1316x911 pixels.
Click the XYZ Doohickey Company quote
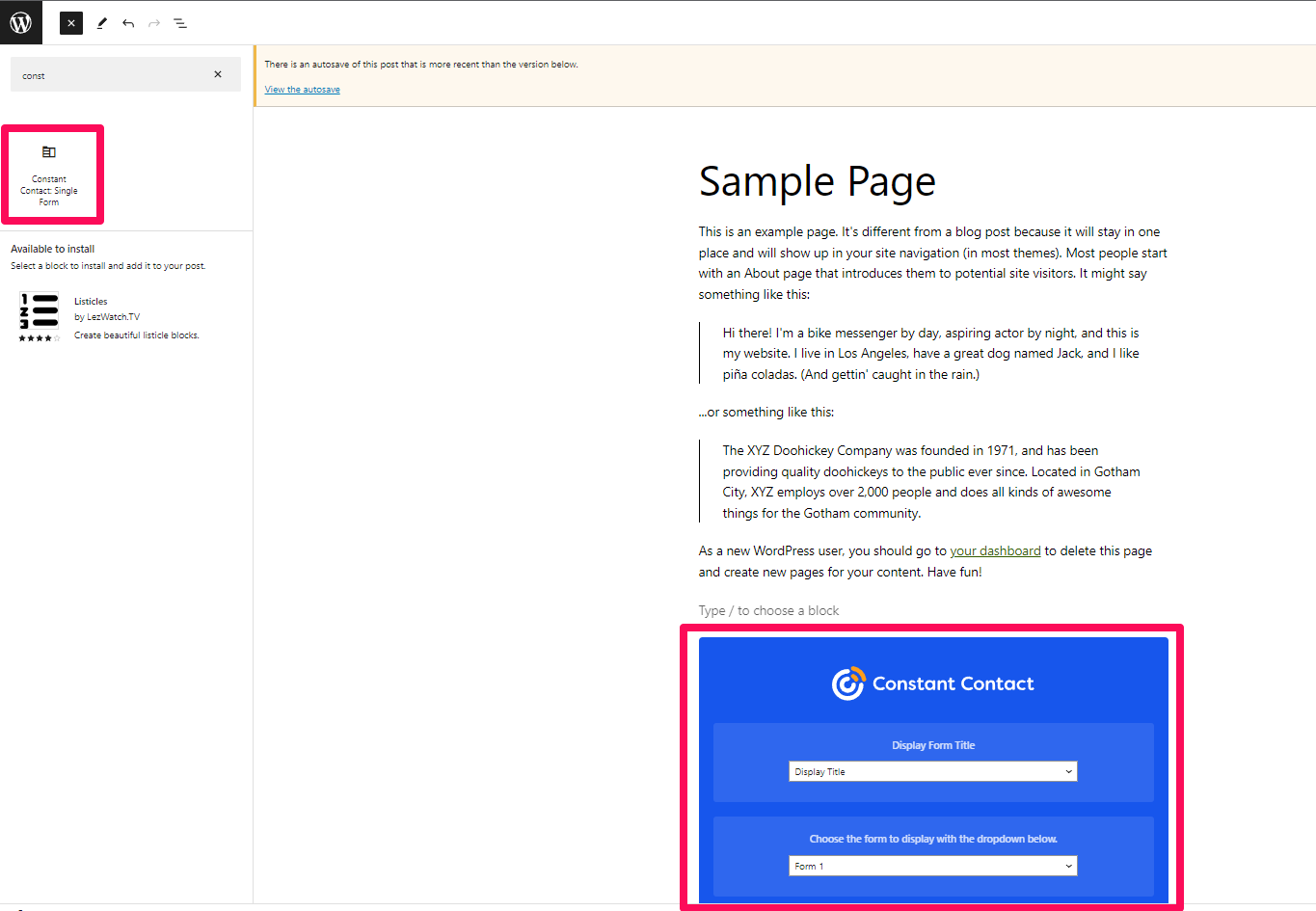coord(931,482)
